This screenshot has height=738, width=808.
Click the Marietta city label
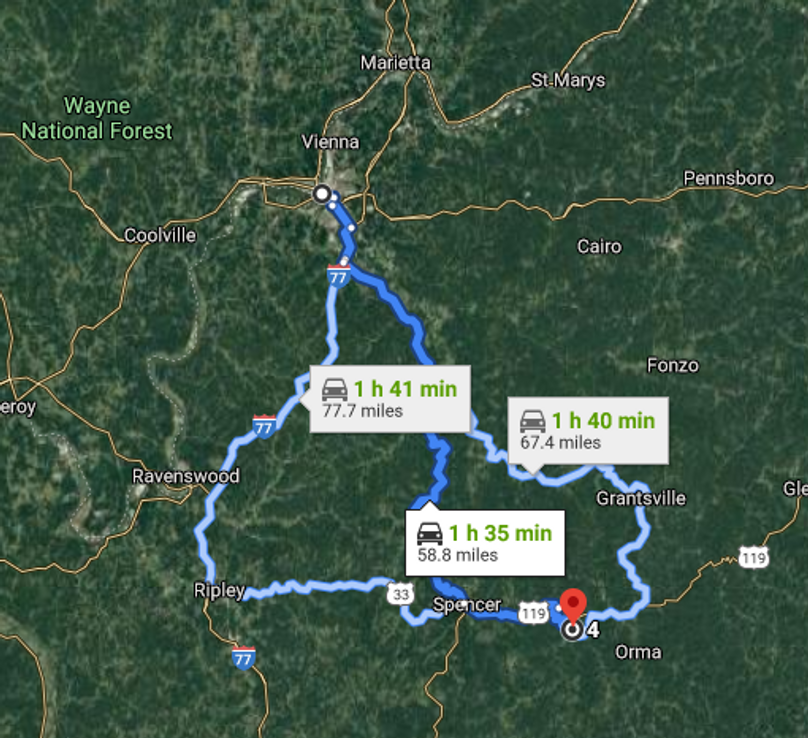coord(395,63)
